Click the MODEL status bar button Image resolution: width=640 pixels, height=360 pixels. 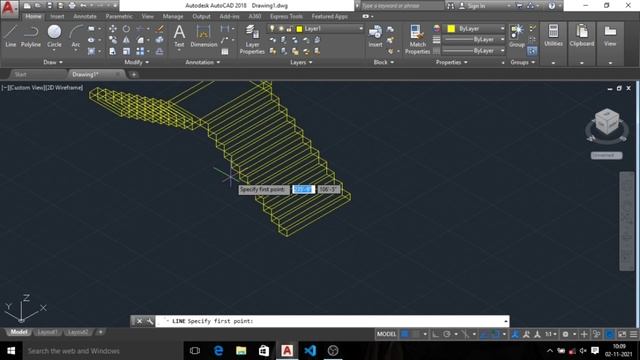pos(386,334)
